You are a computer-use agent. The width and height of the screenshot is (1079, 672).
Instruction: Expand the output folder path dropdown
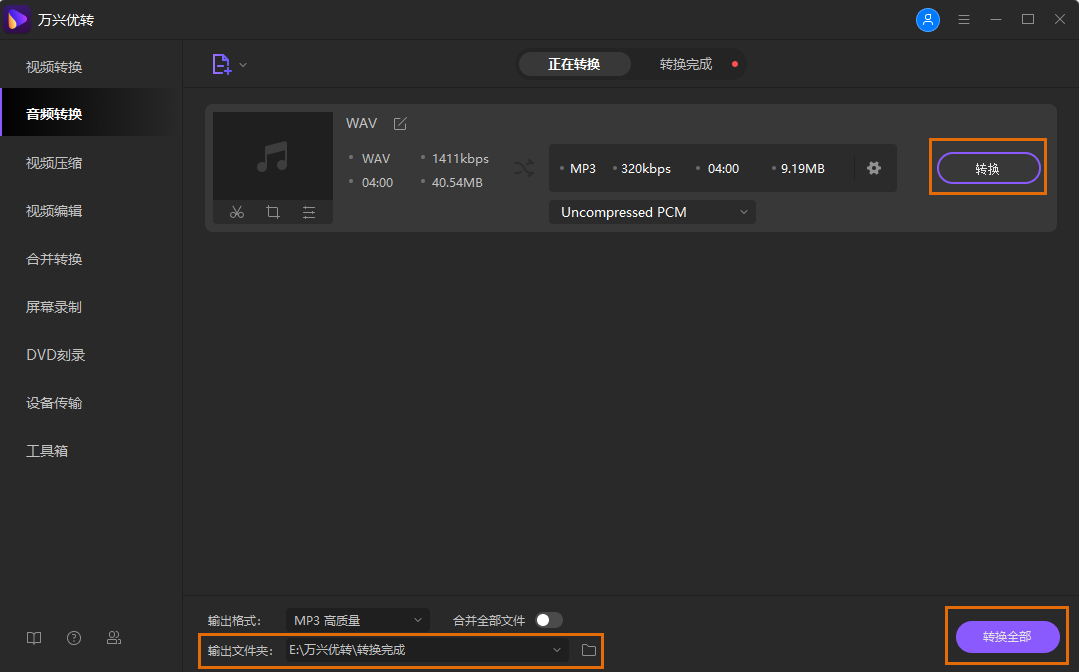coord(556,649)
